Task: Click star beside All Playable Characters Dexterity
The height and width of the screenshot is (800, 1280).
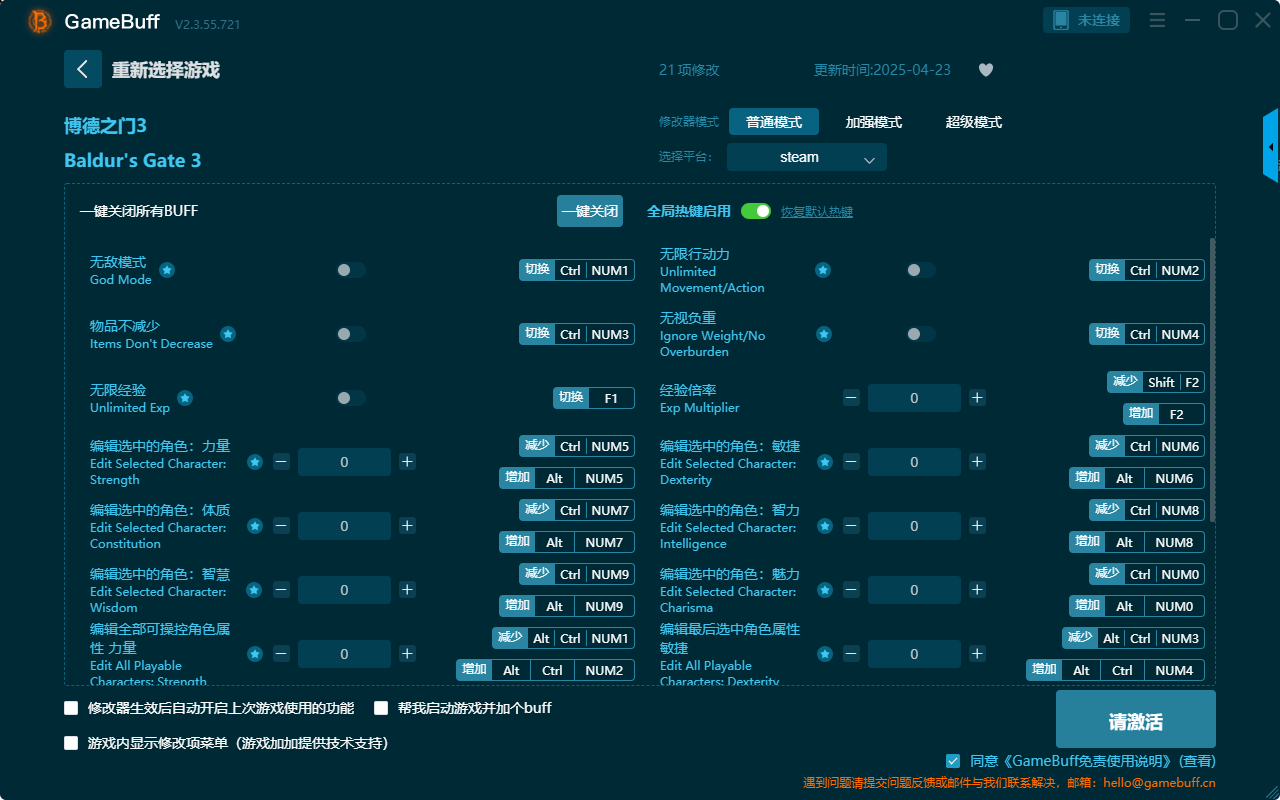Action: 825,654
